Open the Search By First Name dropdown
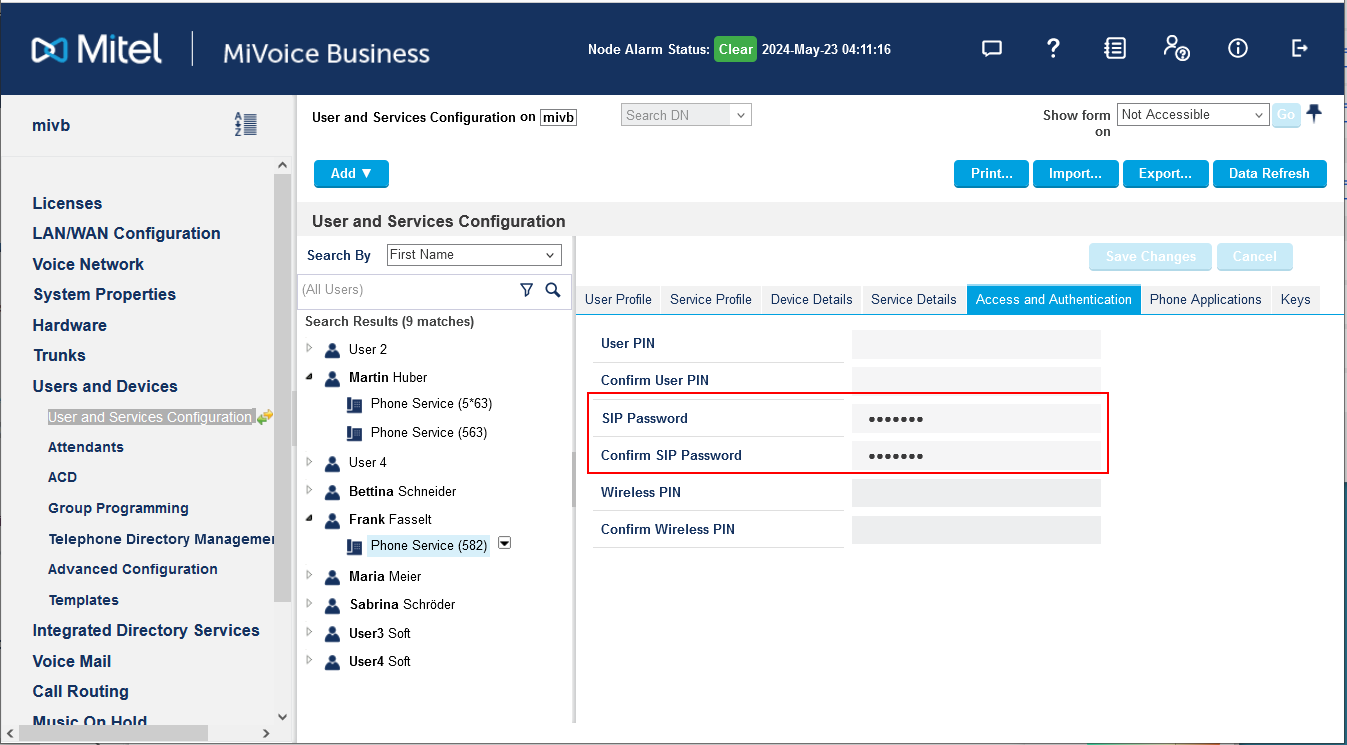The height and width of the screenshot is (745, 1347). pos(474,255)
